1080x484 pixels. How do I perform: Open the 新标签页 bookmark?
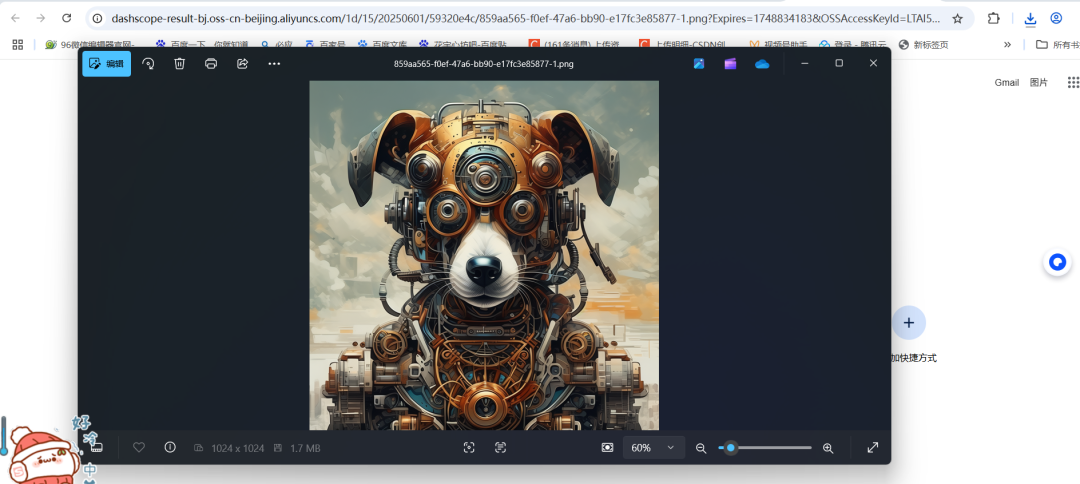(x=924, y=45)
